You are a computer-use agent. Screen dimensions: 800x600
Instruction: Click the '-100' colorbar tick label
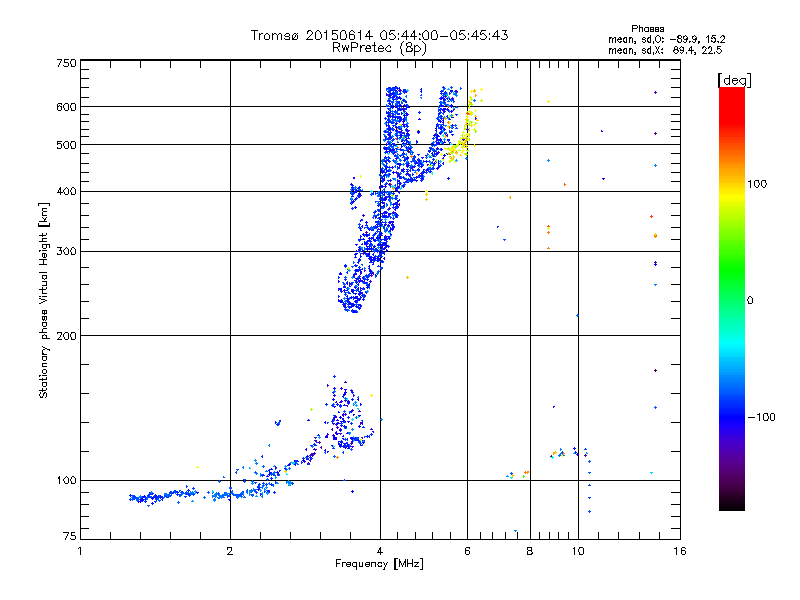[x=761, y=417]
